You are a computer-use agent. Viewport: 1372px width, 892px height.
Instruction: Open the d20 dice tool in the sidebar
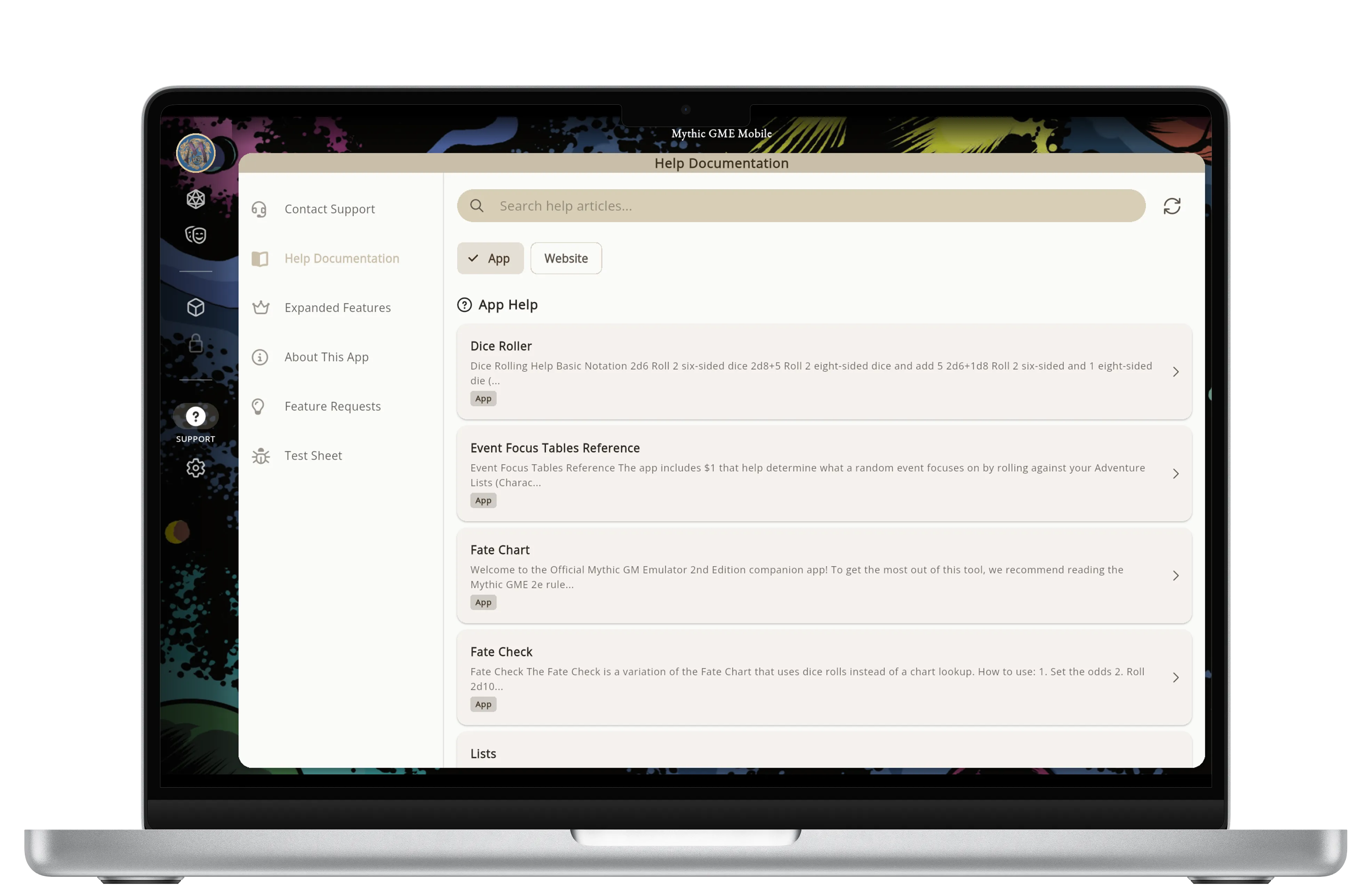click(196, 199)
